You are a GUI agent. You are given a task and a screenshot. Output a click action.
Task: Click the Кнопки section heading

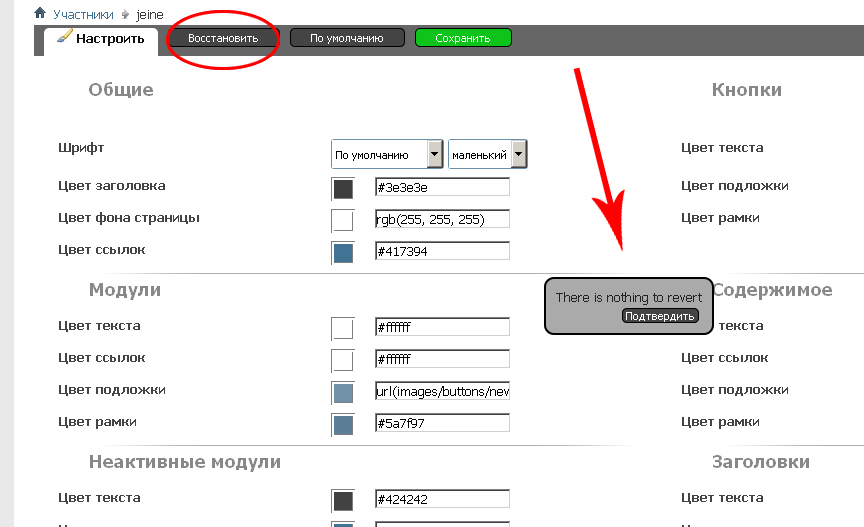pyautogui.click(x=747, y=90)
